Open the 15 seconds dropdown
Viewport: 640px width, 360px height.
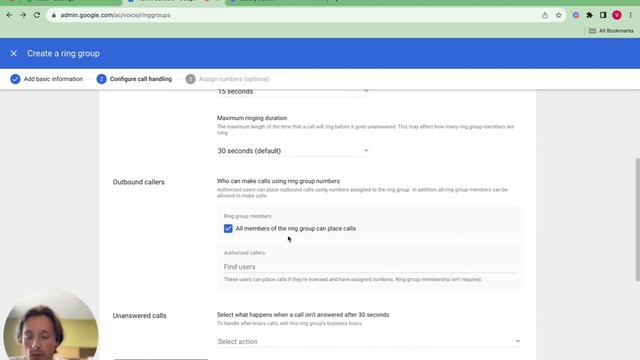[293, 91]
